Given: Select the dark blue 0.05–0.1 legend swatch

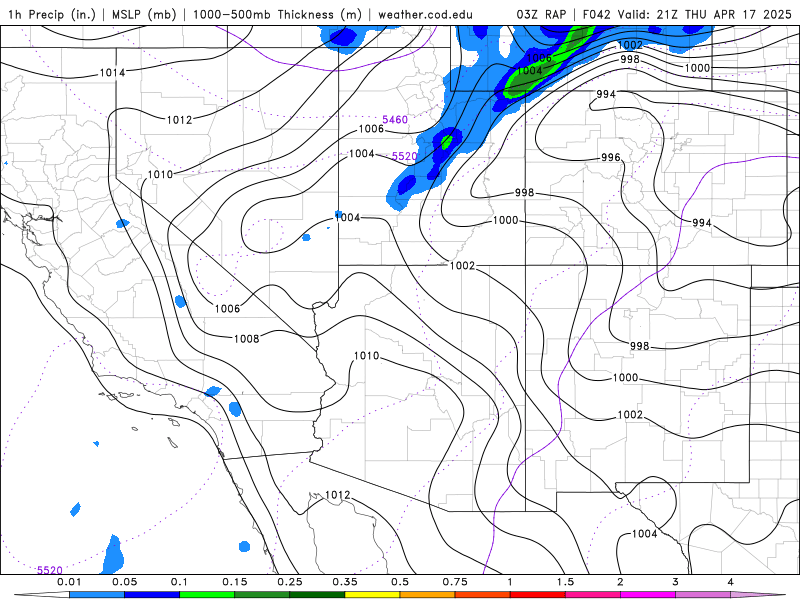Looking at the screenshot, I should 152,595.
